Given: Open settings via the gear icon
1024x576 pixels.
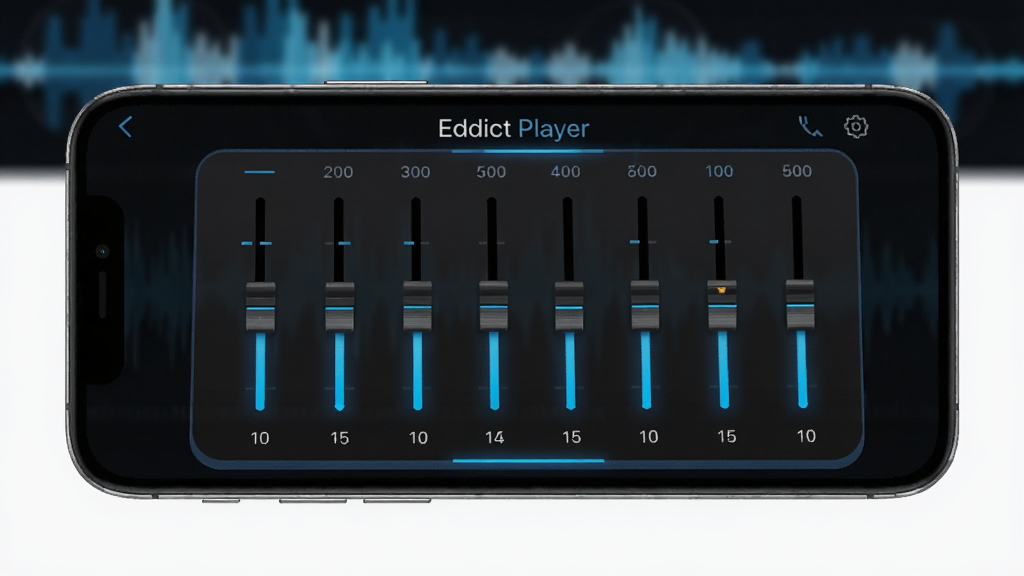Looking at the screenshot, I should [x=856, y=127].
